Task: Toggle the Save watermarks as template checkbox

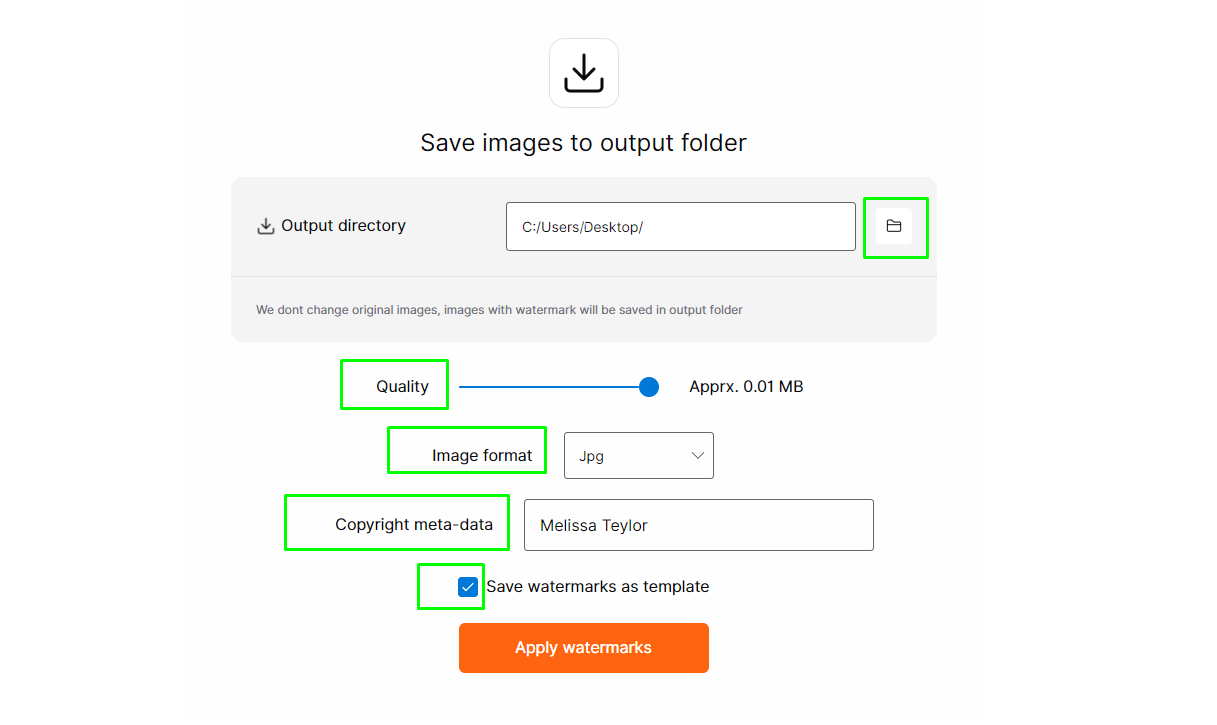Action: click(468, 587)
